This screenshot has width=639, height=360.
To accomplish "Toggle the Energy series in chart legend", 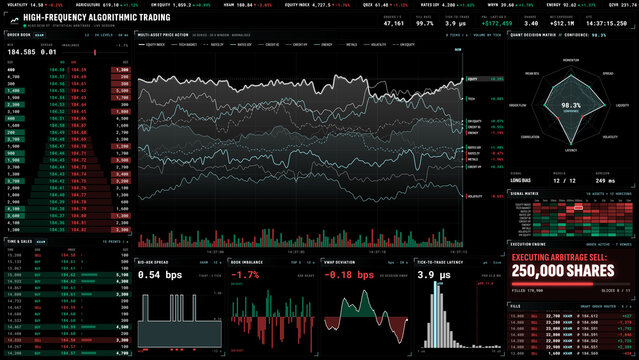I will [x=324, y=44].
